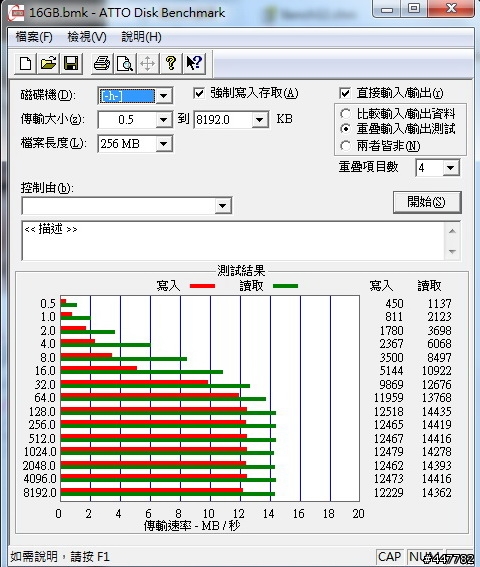Open 重疊項目數 dropdown showing 4
The height and width of the screenshot is (567, 480).
point(451,168)
